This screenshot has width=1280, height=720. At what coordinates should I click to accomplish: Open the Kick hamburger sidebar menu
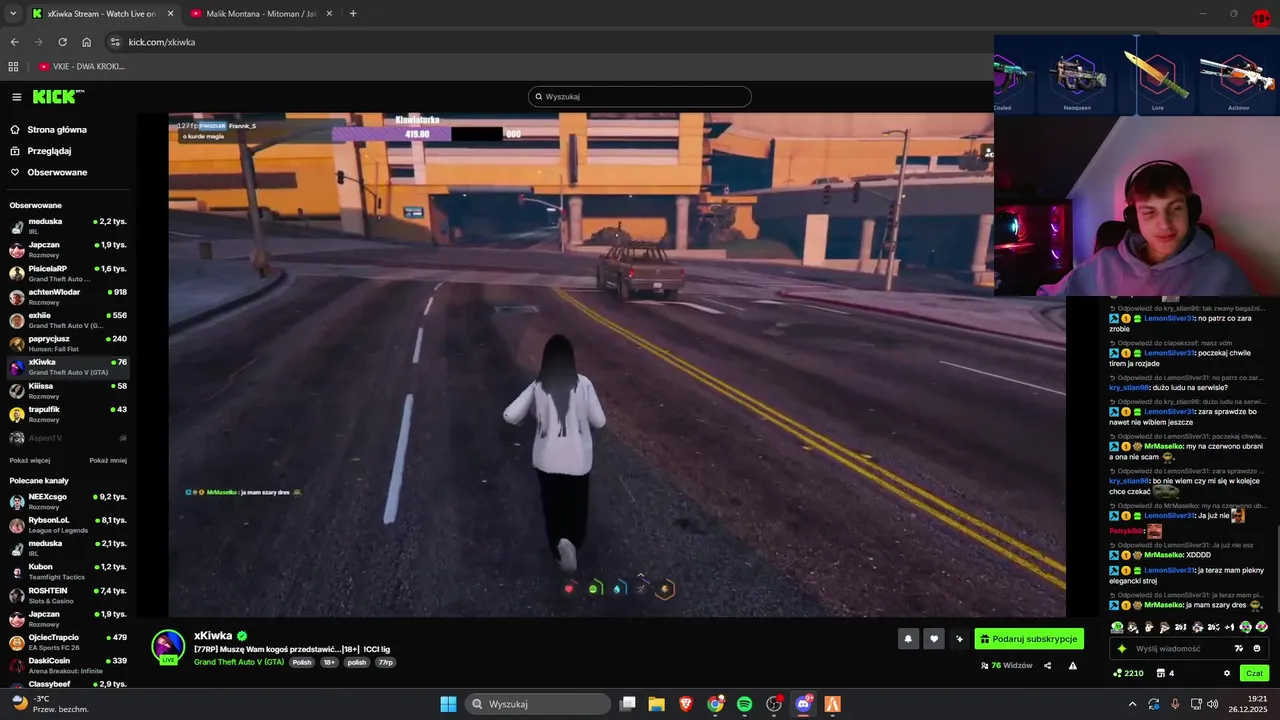tap(17, 97)
